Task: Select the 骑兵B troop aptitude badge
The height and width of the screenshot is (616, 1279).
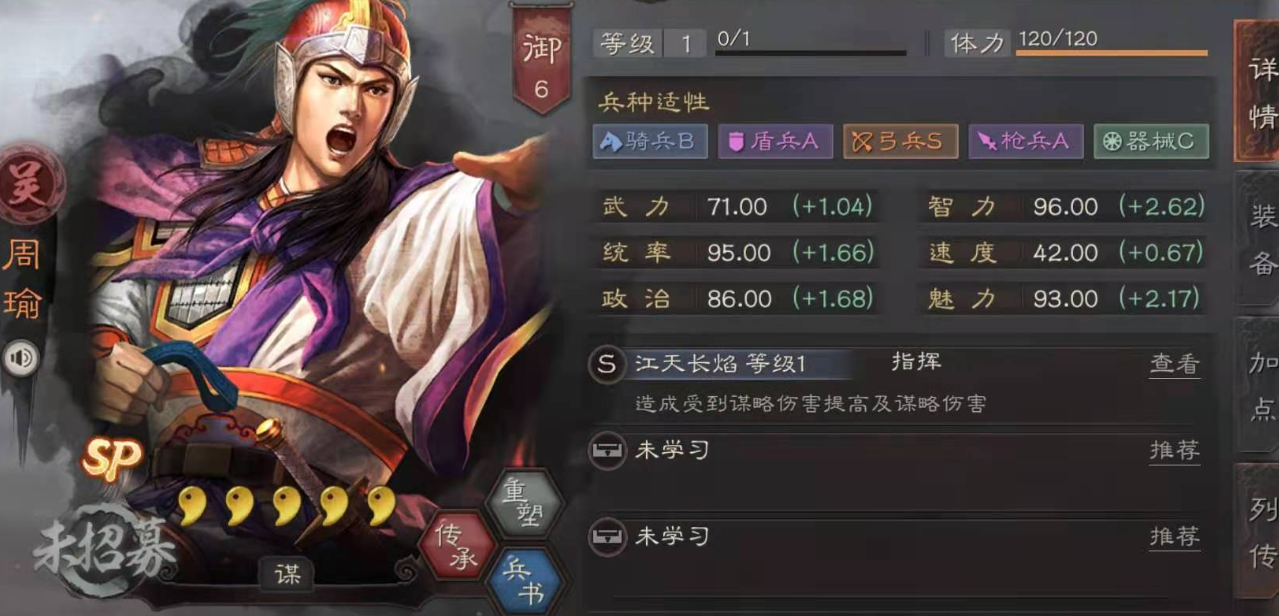Action: click(x=649, y=141)
